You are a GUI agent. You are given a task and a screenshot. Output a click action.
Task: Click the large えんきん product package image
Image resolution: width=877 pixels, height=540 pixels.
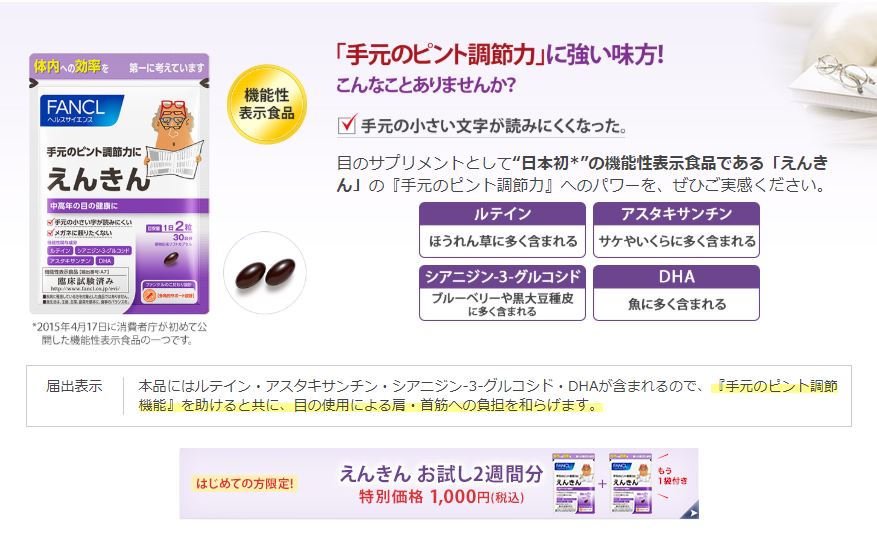119,184
